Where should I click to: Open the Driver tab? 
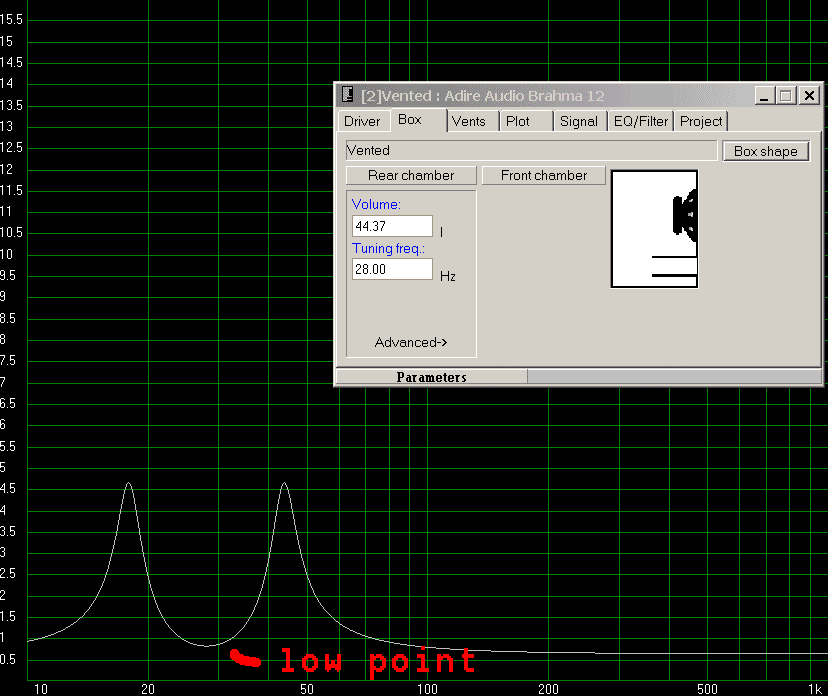coord(363,121)
